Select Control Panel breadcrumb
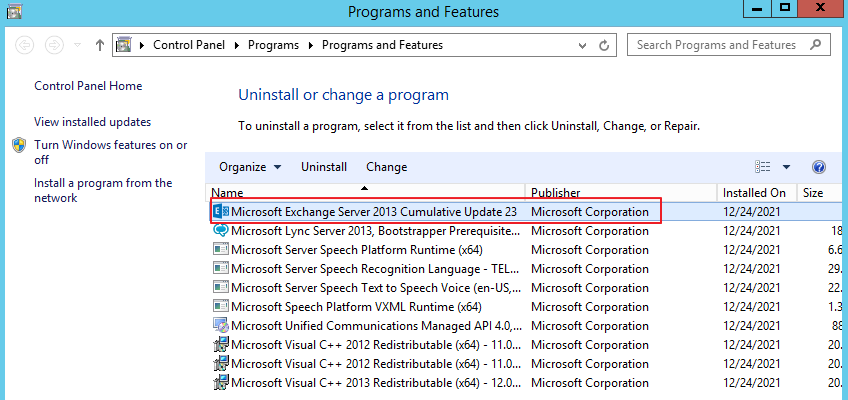 189,45
